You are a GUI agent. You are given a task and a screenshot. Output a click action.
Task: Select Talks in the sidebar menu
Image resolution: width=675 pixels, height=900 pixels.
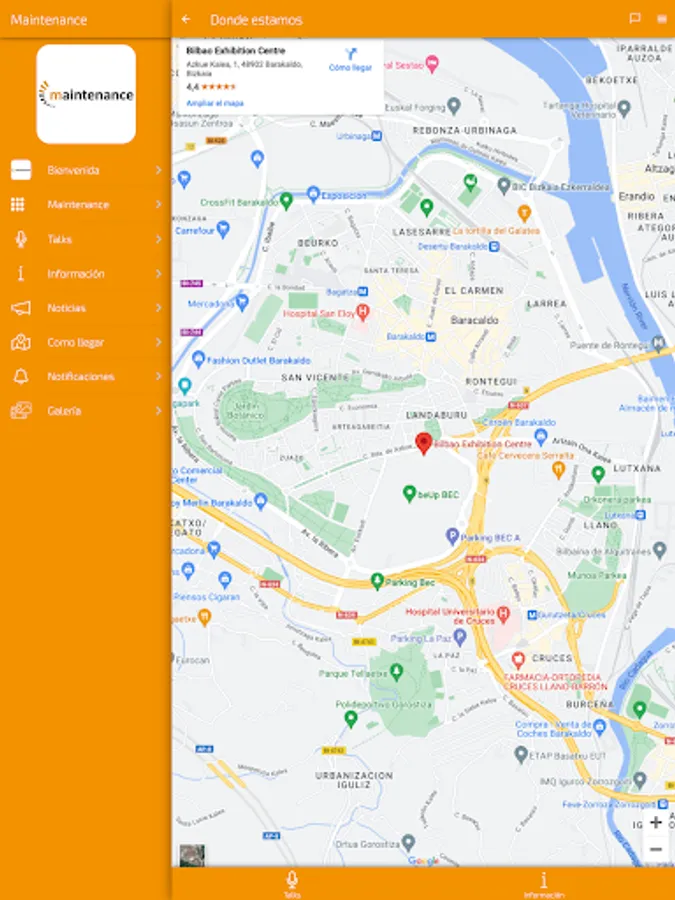pos(86,239)
